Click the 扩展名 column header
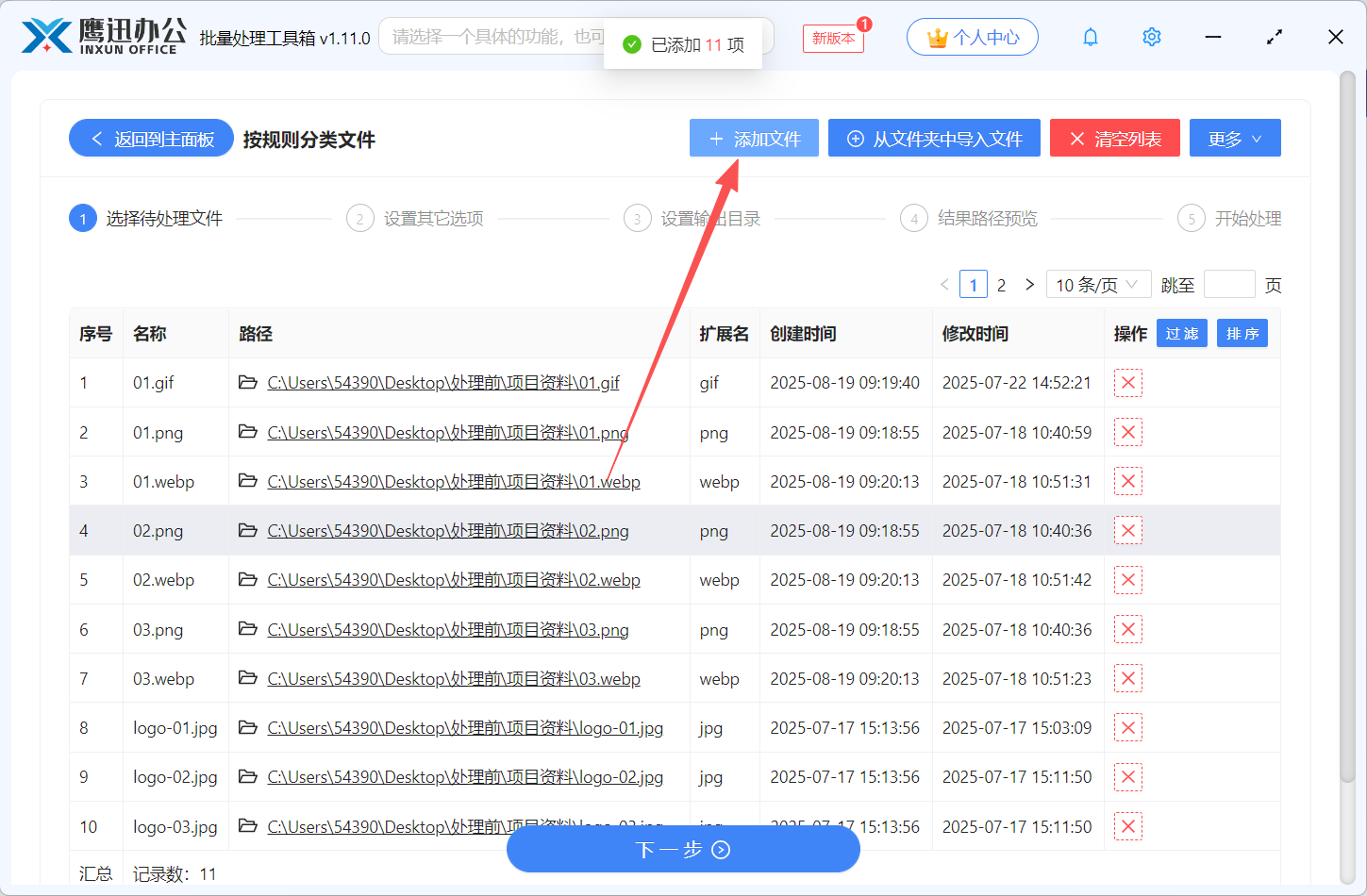The height and width of the screenshot is (896, 1367). click(x=724, y=333)
